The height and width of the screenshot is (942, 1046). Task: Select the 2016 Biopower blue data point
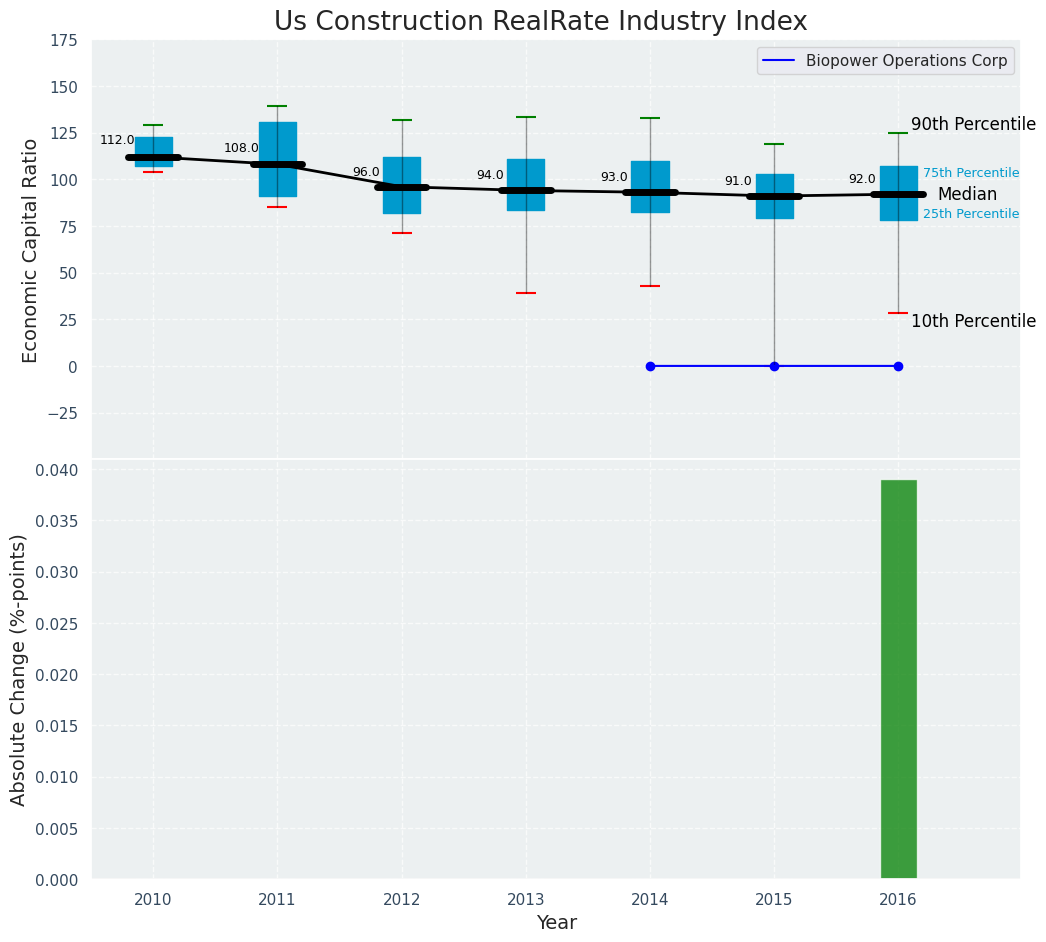pyautogui.click(x=899, y=366)
